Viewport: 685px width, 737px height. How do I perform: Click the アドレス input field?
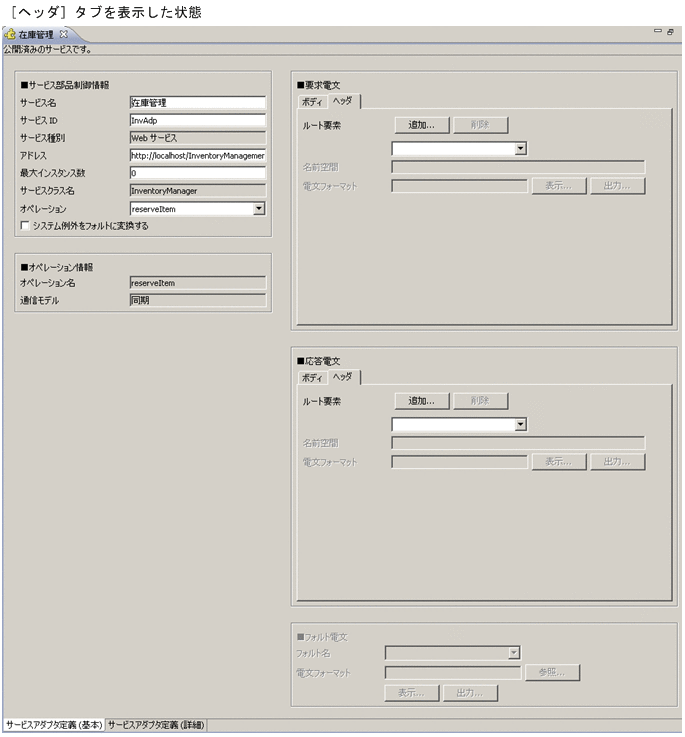[x=197, y=156]
